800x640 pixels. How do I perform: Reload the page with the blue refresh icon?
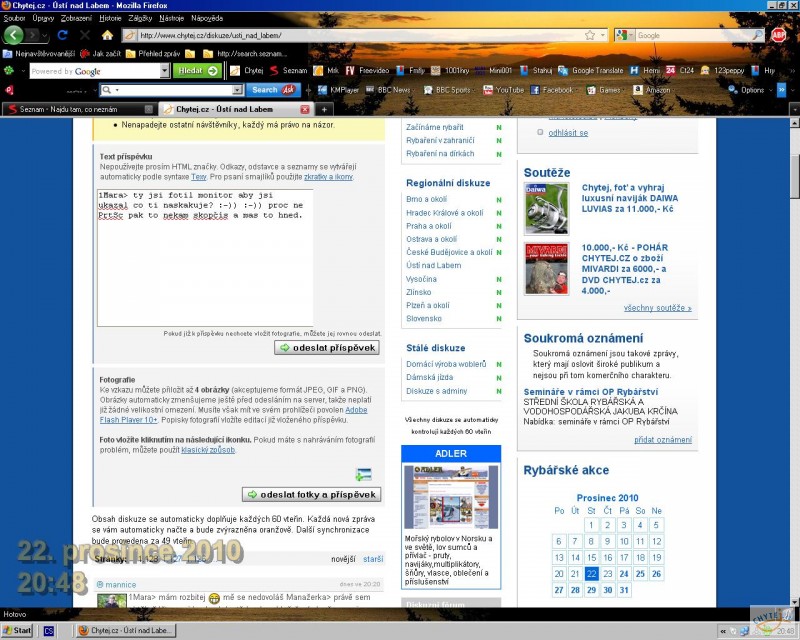(x=63, y=35)
